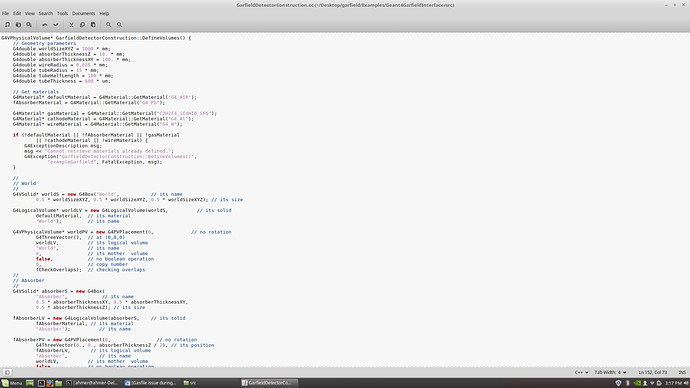
Task: Click the 'G4VPhysicalVolume* worldPV' line
Action: point(122,232)
